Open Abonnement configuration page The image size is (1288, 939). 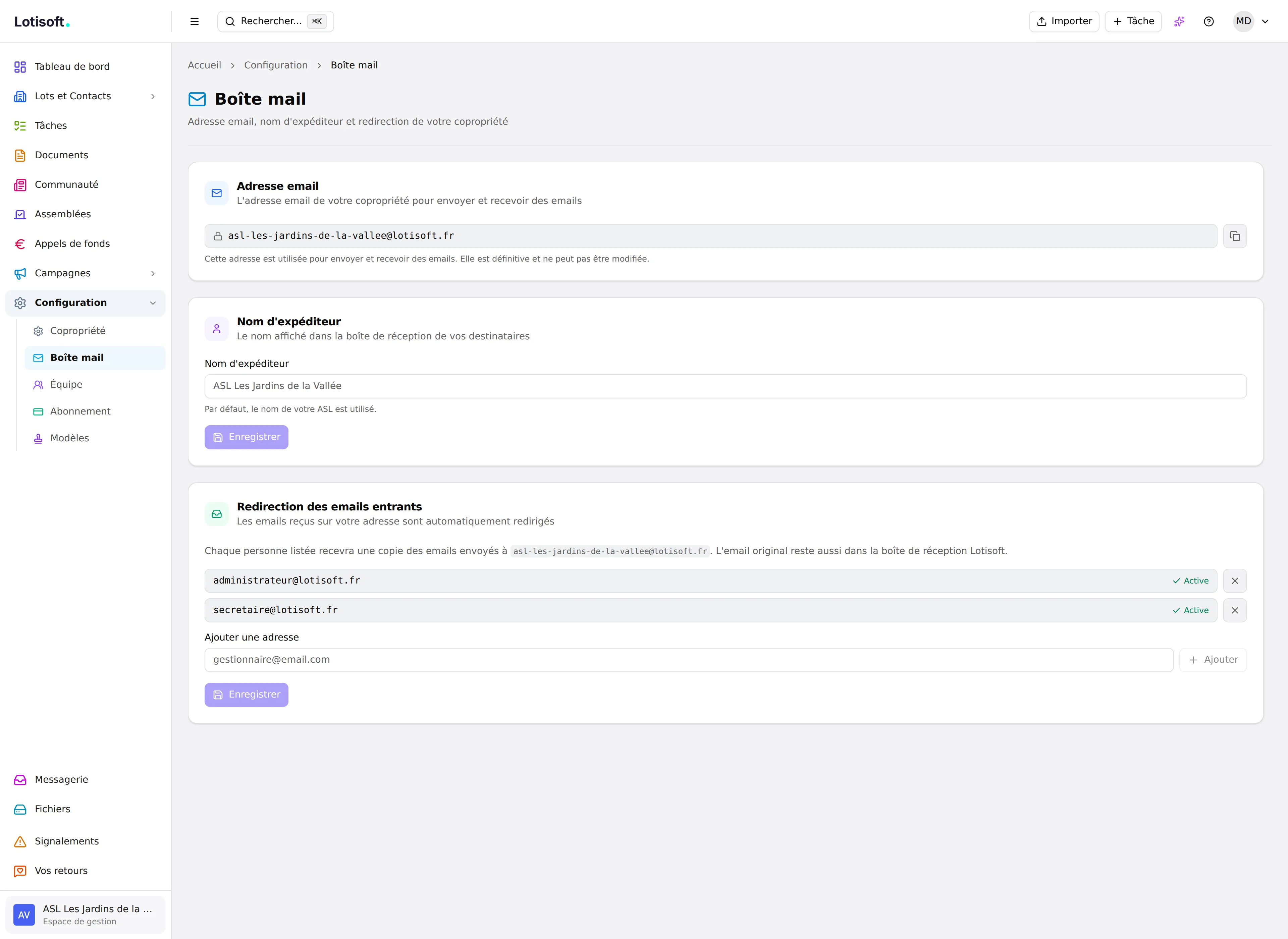pyautogui.click(x=95, y=411)
